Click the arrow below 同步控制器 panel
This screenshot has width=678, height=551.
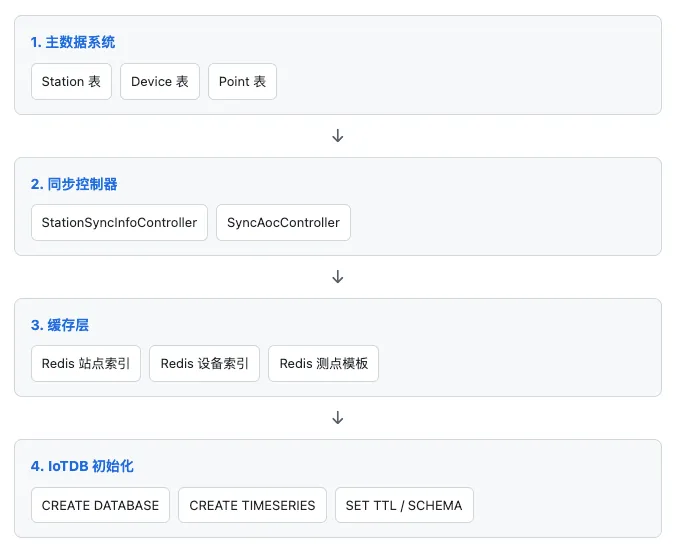coord(338,277)
